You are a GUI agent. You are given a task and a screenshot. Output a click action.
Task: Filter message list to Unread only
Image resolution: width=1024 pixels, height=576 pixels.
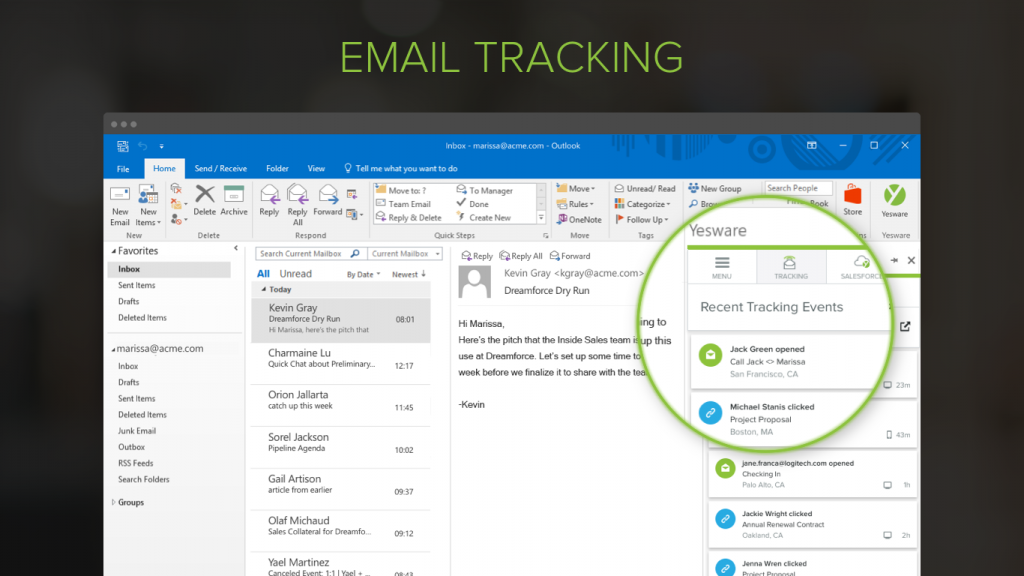298,273
